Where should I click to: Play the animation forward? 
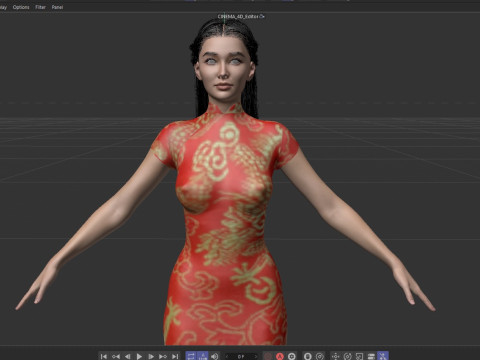[139, 356]
